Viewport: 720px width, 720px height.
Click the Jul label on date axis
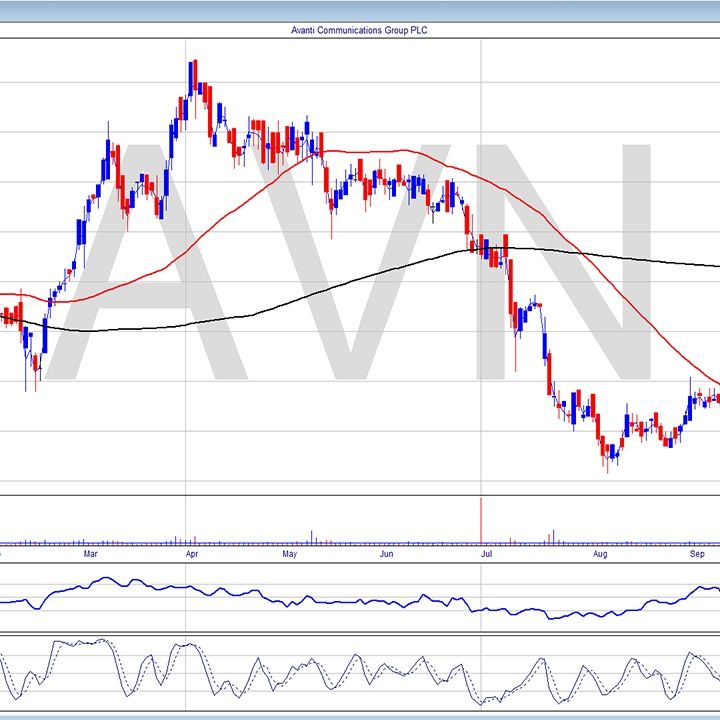point(487,553)
